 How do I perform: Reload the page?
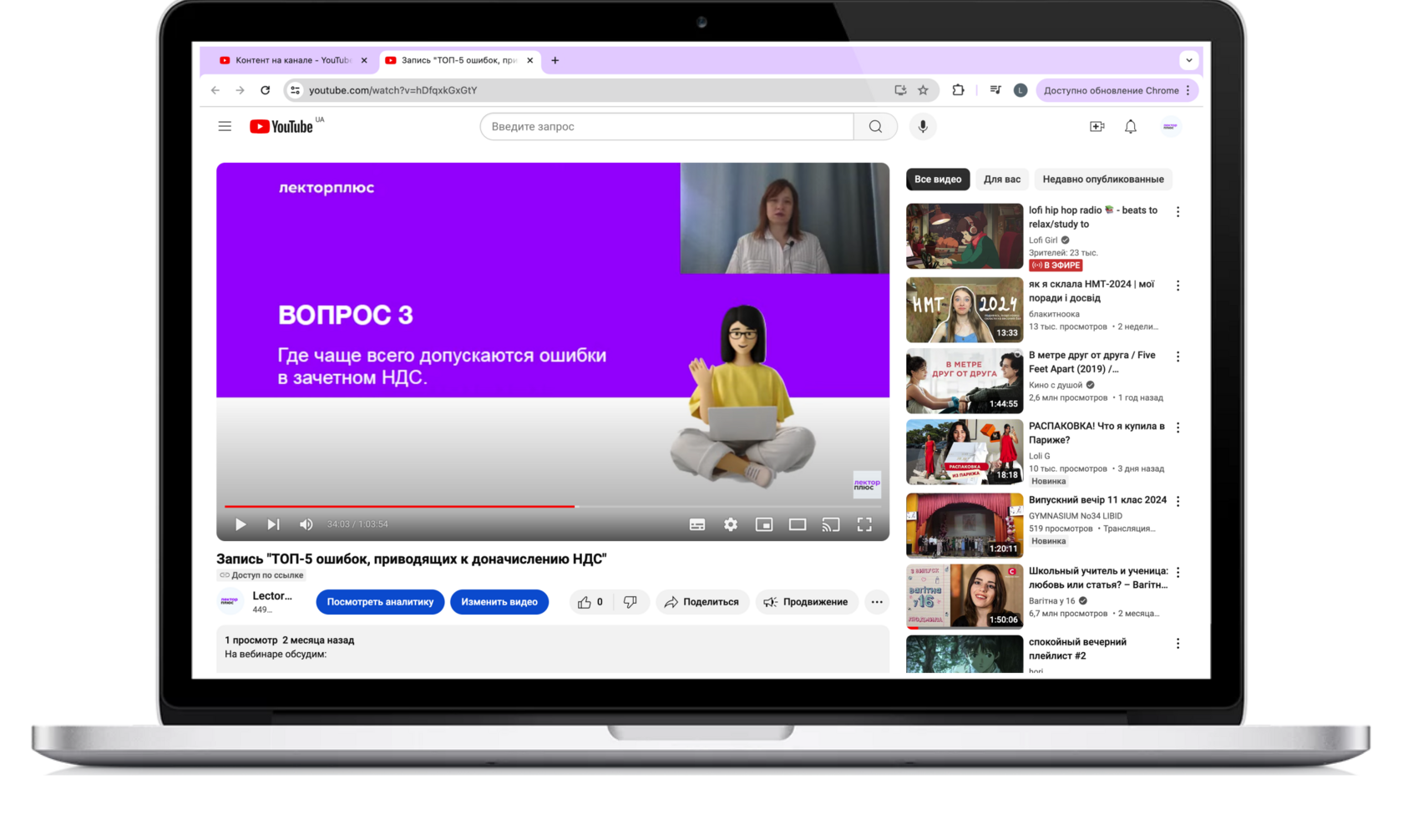266,90
